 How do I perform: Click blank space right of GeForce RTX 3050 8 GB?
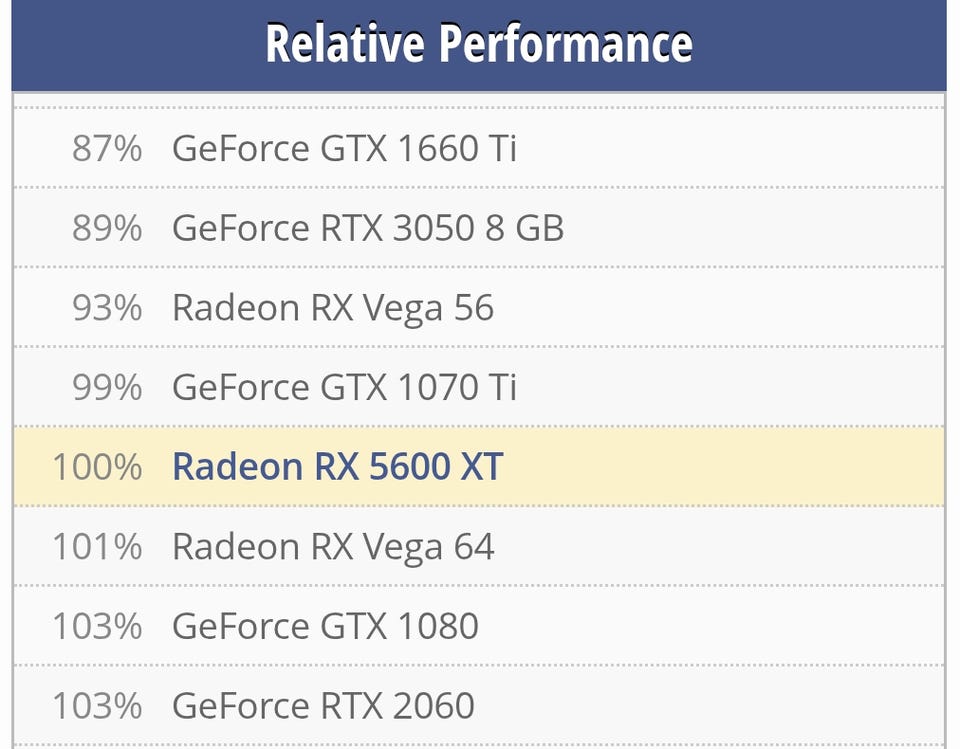point(750,228)
